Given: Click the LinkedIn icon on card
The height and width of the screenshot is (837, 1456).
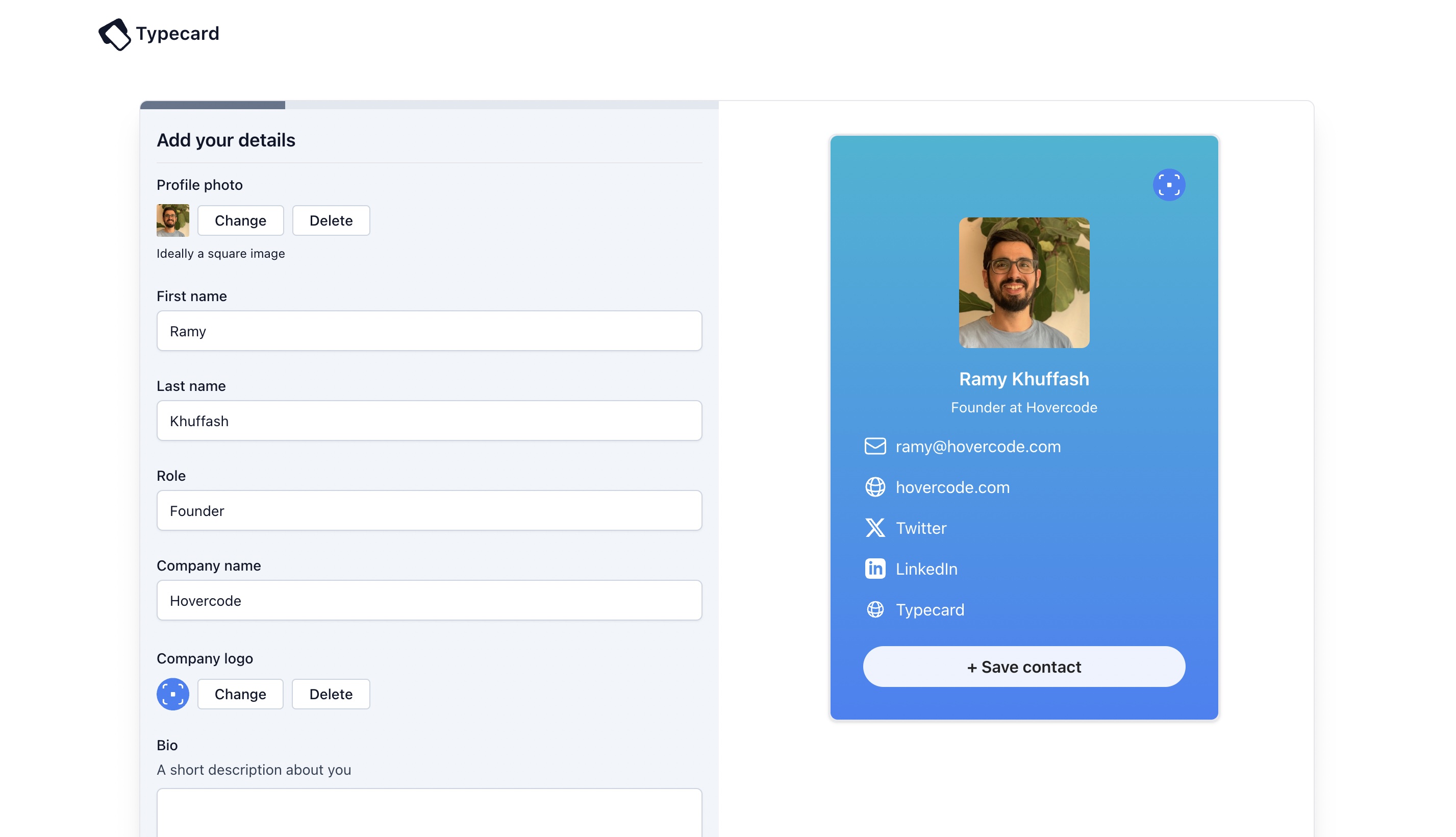Looking at the screenshot, I should [874, 569].
